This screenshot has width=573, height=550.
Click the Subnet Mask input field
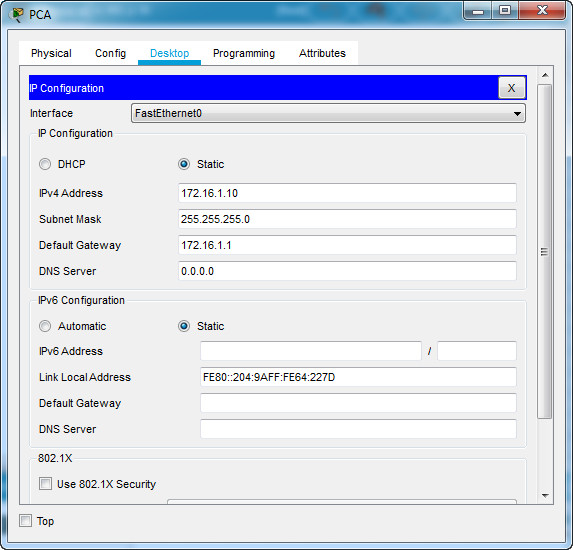(347, 219)
